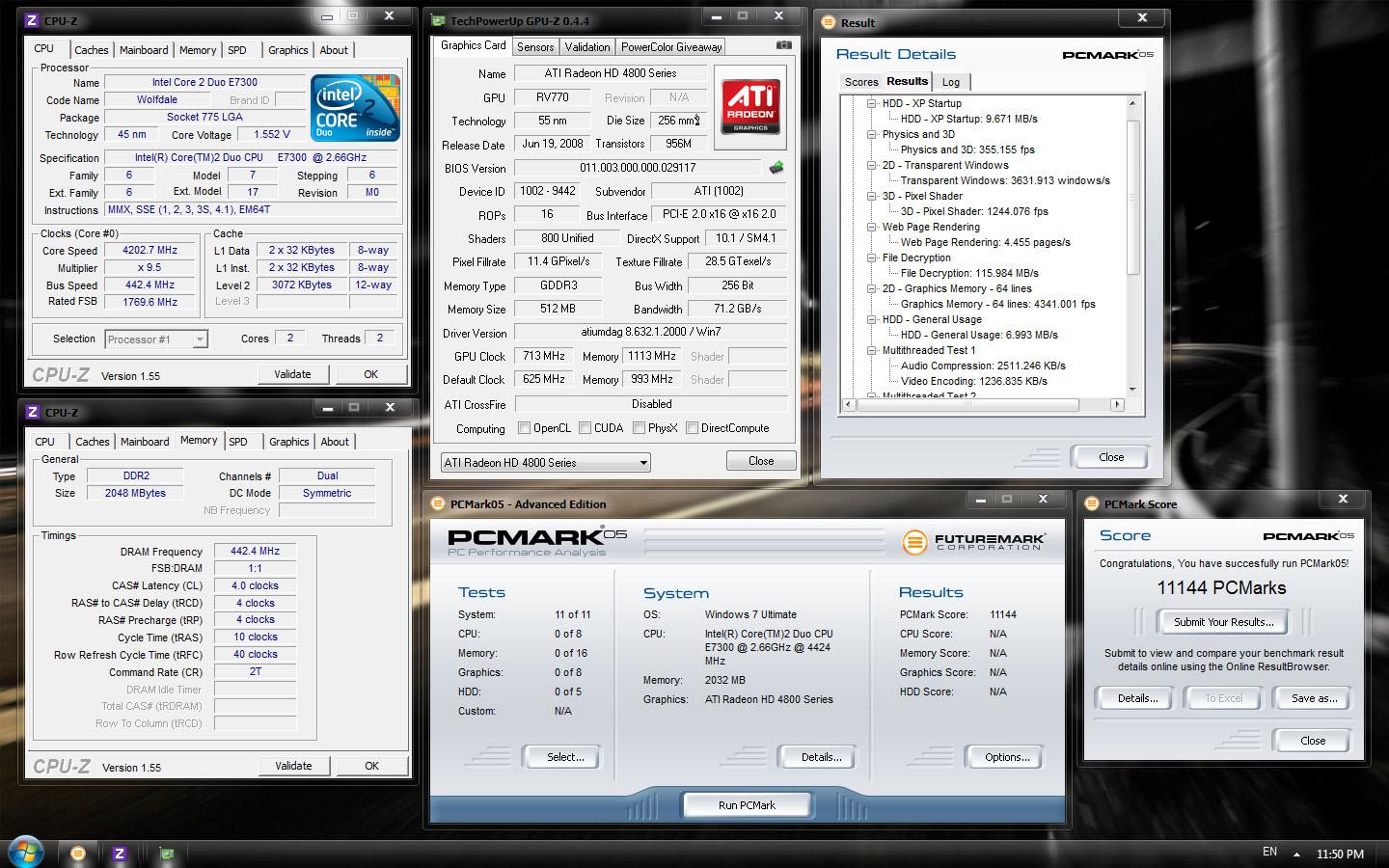
Task: Open CPU-Z taskbar icon
Action: pos(120,854)
